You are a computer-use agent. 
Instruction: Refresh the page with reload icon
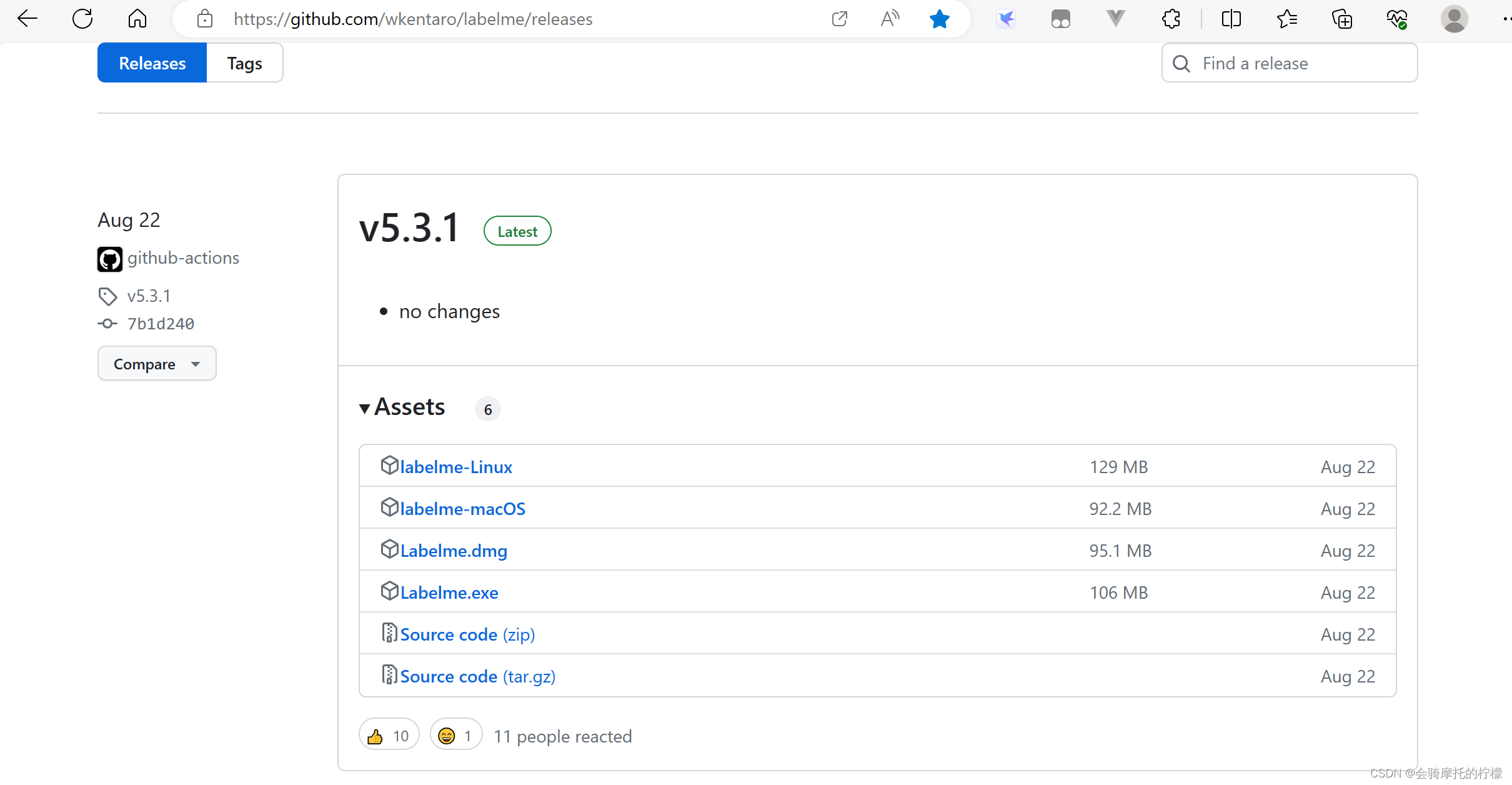pyautogui.click(x=82, y=19)
